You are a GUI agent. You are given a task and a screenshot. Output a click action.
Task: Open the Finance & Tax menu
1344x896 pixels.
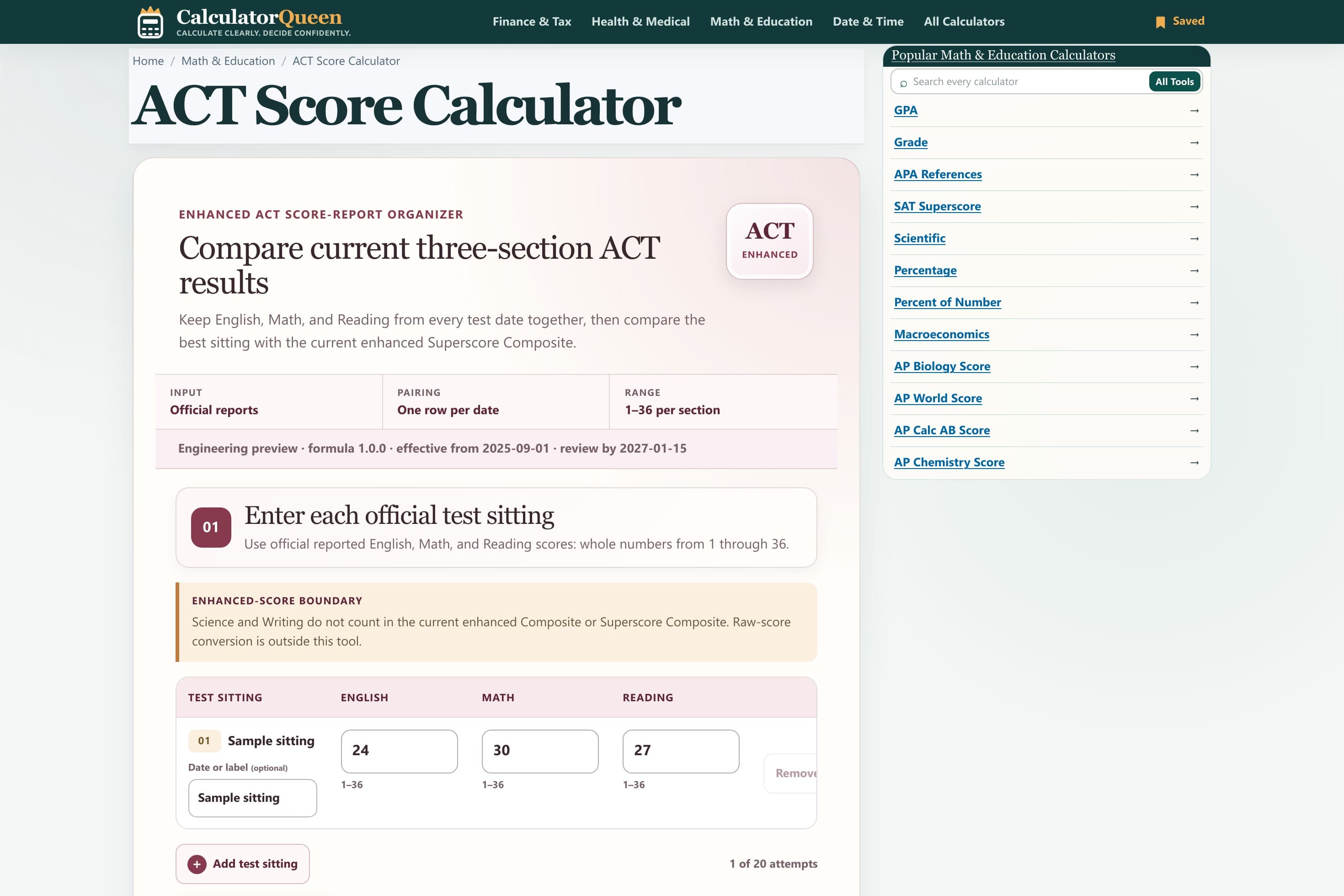(532, 22)
